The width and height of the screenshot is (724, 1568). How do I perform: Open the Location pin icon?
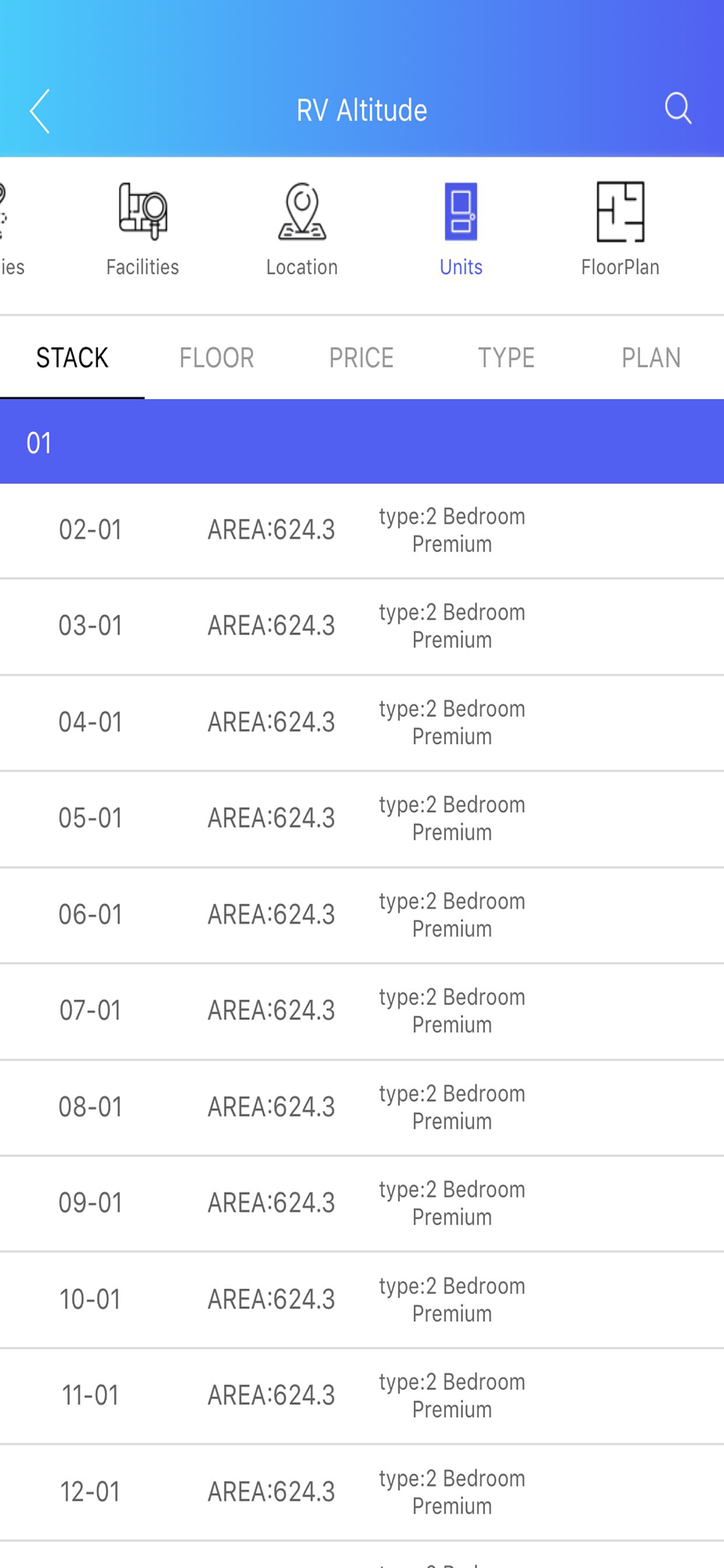point(302,212)
